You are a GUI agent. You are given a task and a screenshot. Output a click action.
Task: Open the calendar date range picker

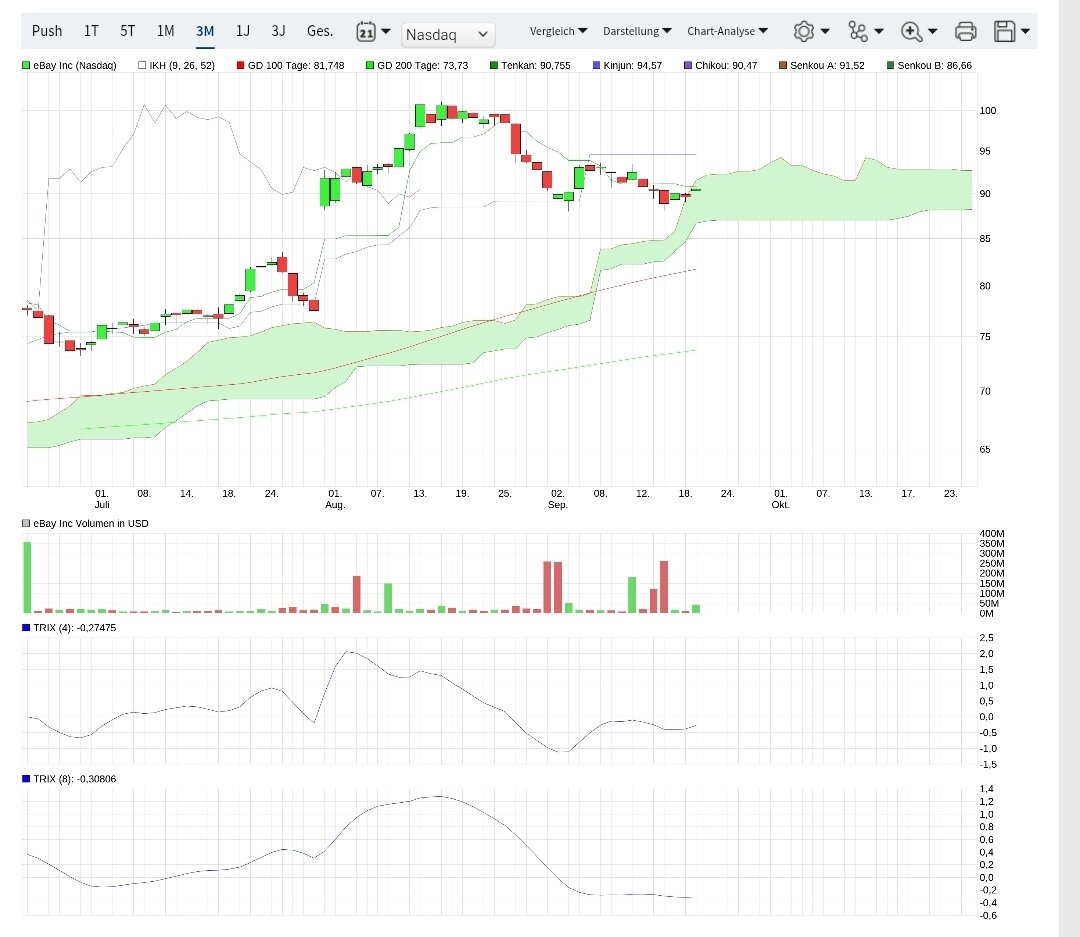367,31
